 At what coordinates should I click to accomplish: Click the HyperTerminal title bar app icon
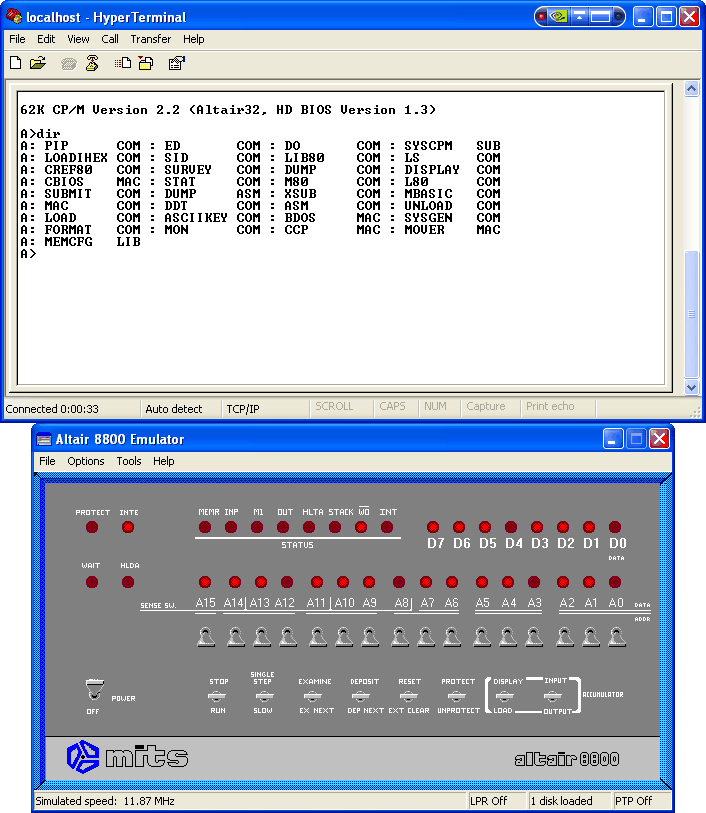click(13, 17)
